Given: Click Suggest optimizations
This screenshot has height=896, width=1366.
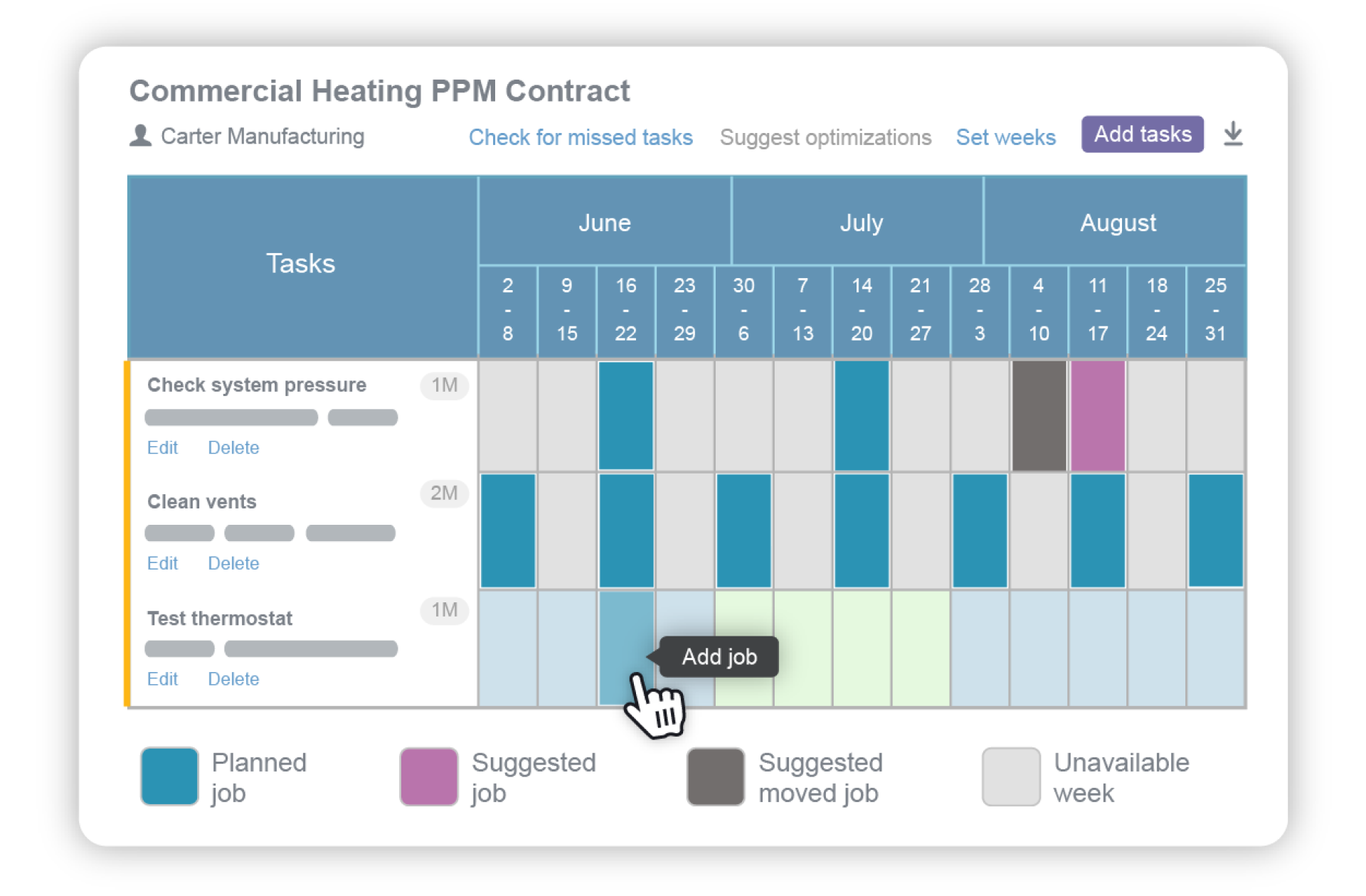Looking at the screenshot, I should tap(826, 137).
